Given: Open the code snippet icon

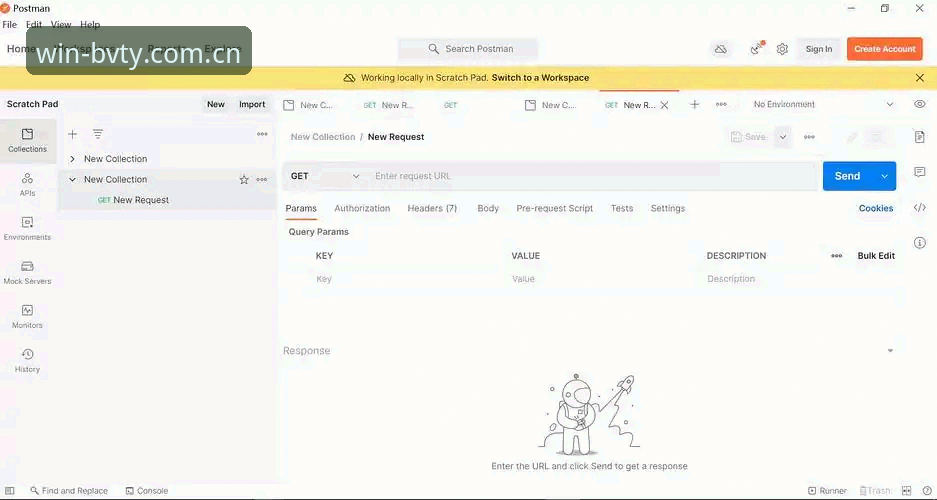Looking at the screenshot, I should coord(920,208).
